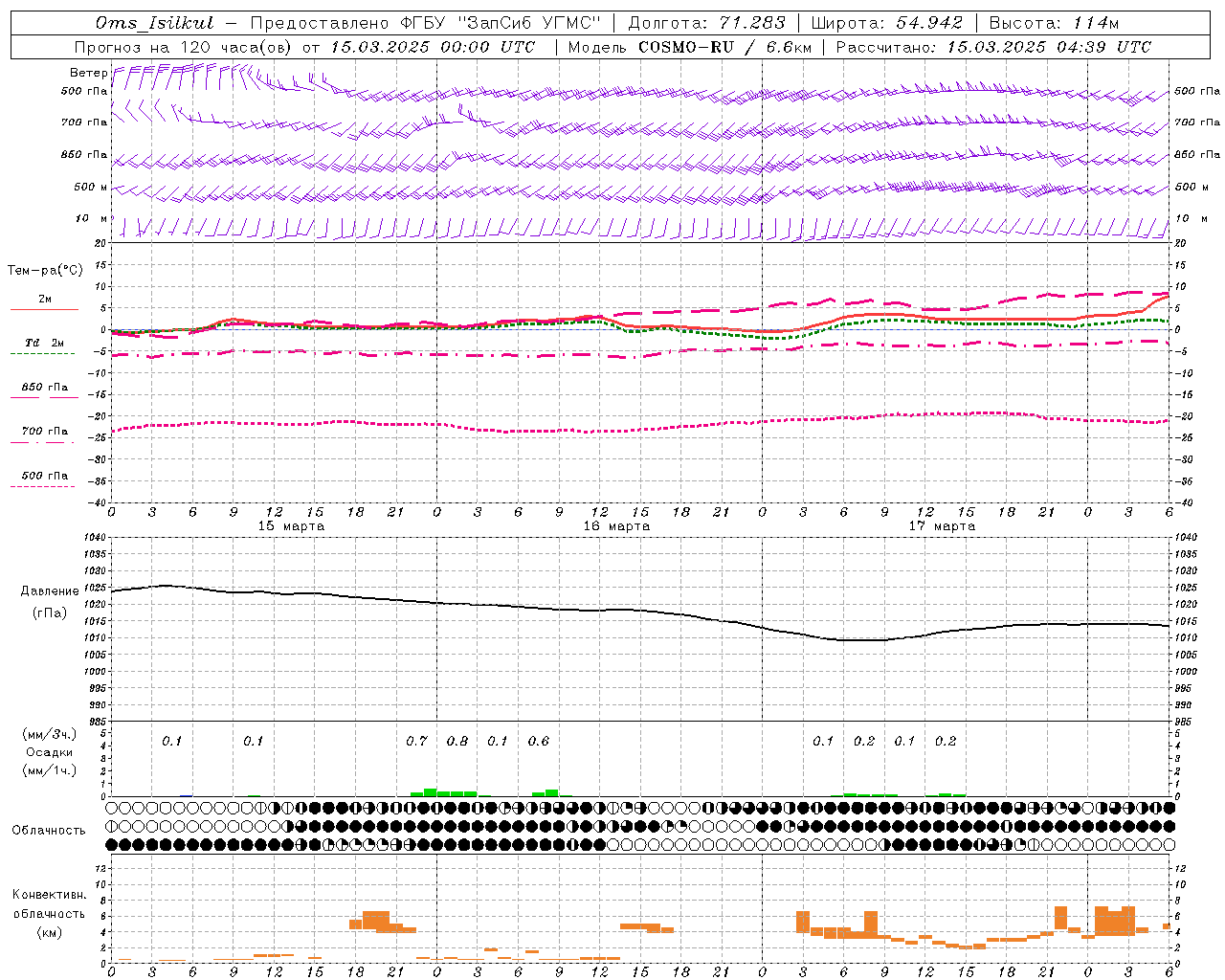The image size is (1225, 980).
Task: Click the Долгота: 71.283 value
Action: tap(706, 23)
